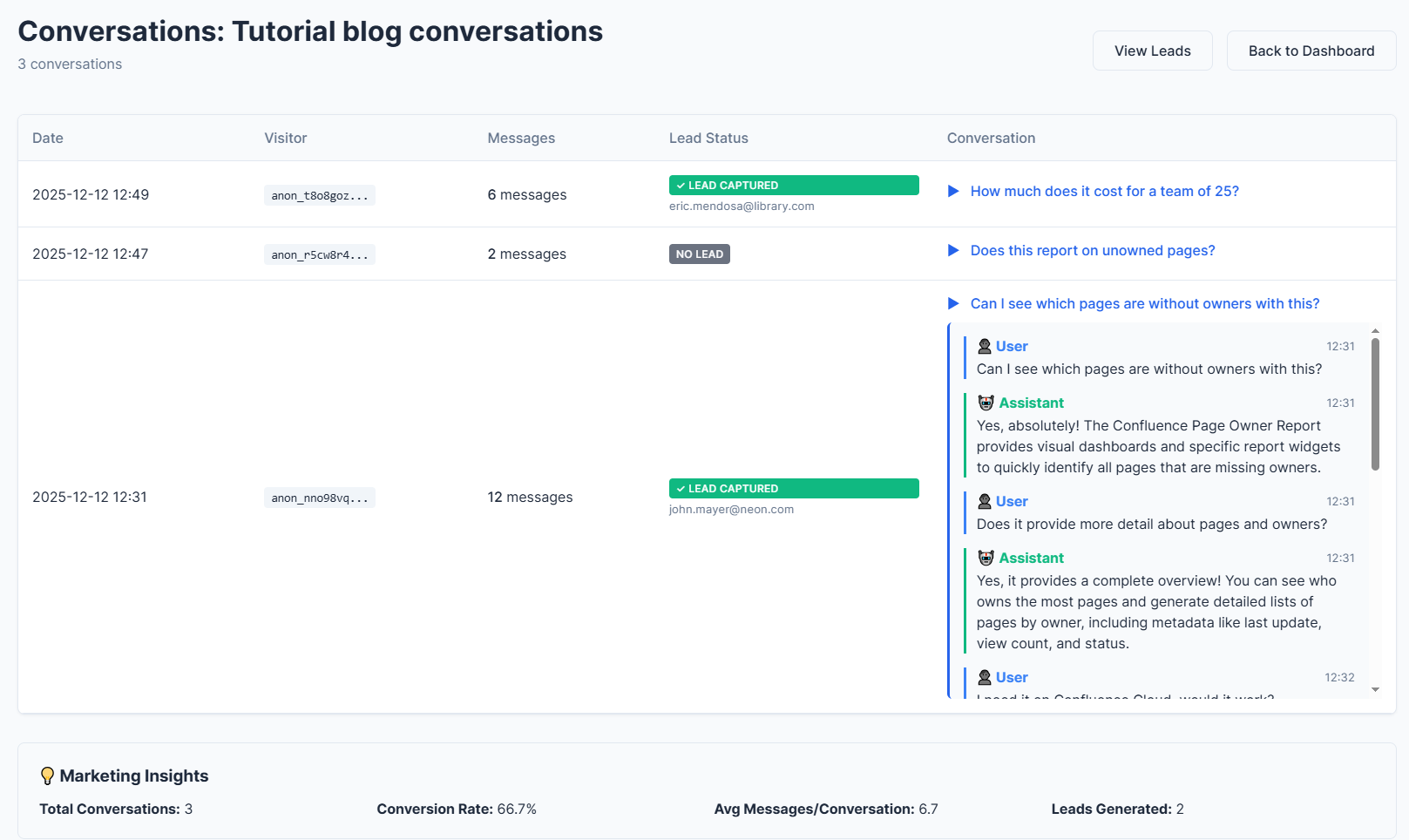Toggle the NO LEAD status badge

click(699, 254)
